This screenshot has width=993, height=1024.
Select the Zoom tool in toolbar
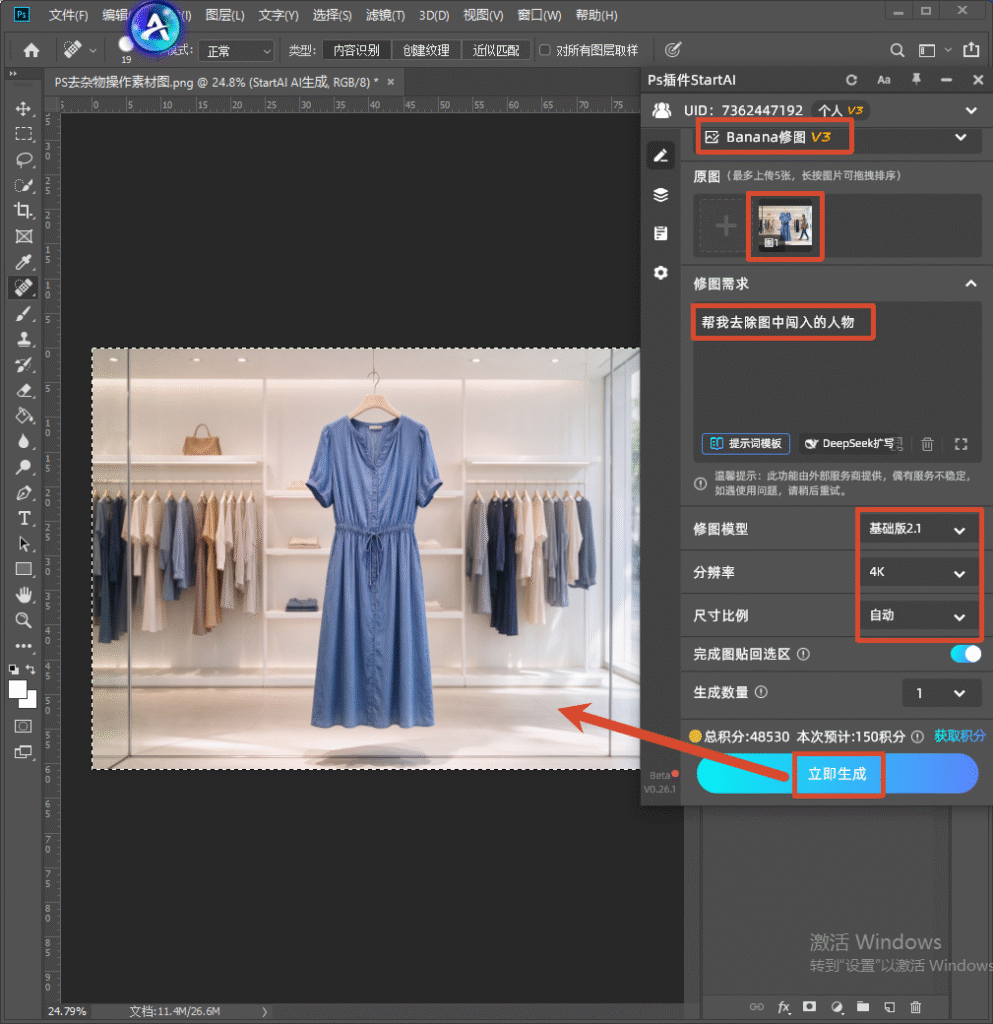pos(24,620)
